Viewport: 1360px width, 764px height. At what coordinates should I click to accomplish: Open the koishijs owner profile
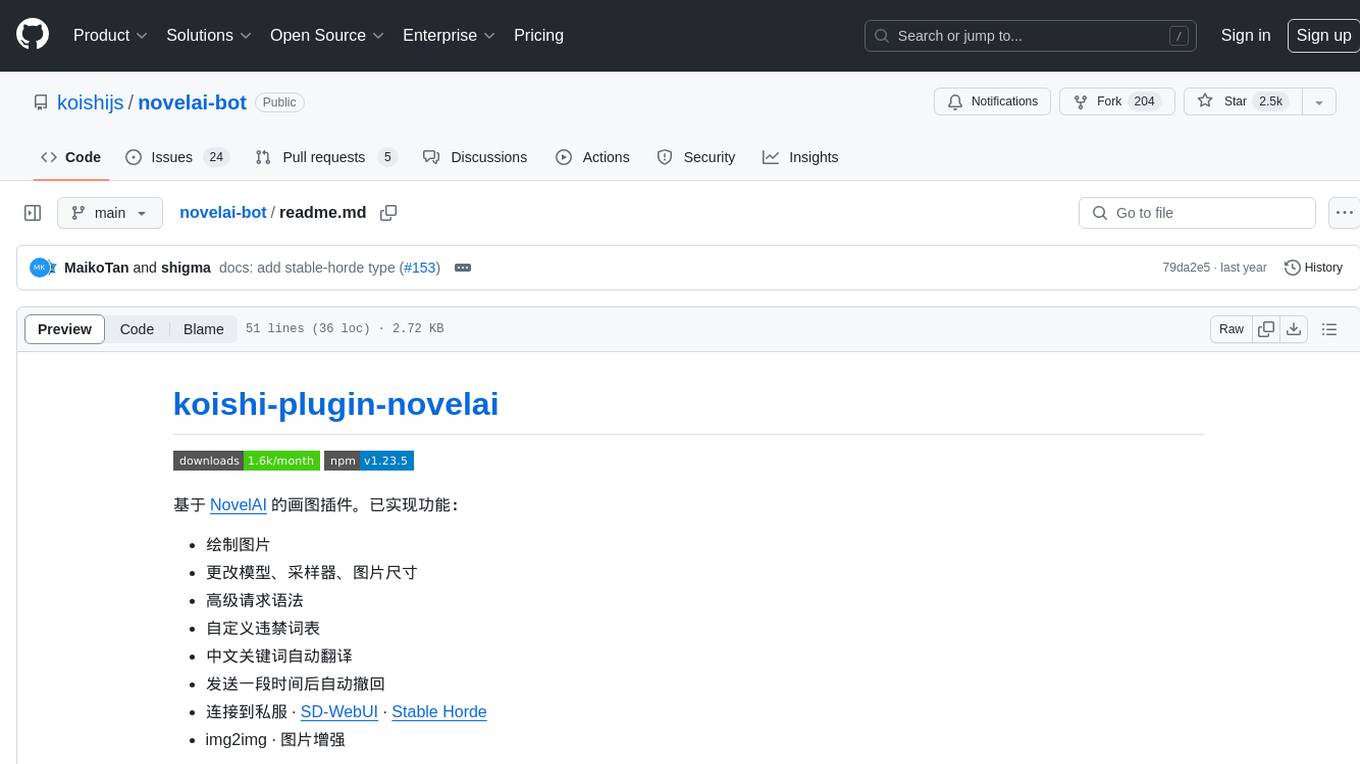coord(90,102)
